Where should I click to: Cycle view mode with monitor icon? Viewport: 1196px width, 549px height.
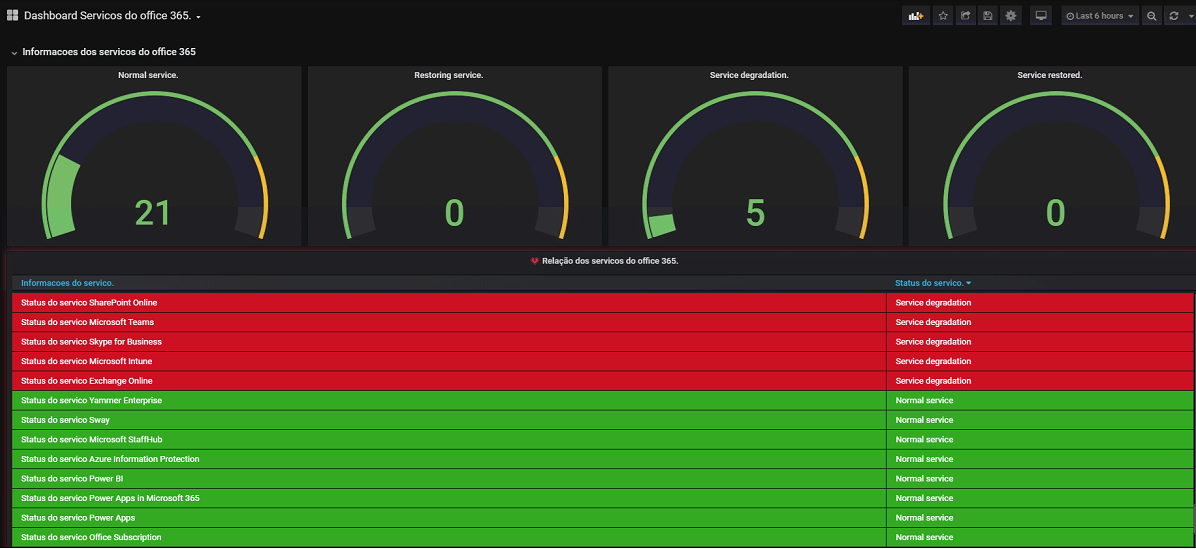[x=1040, y=15]
